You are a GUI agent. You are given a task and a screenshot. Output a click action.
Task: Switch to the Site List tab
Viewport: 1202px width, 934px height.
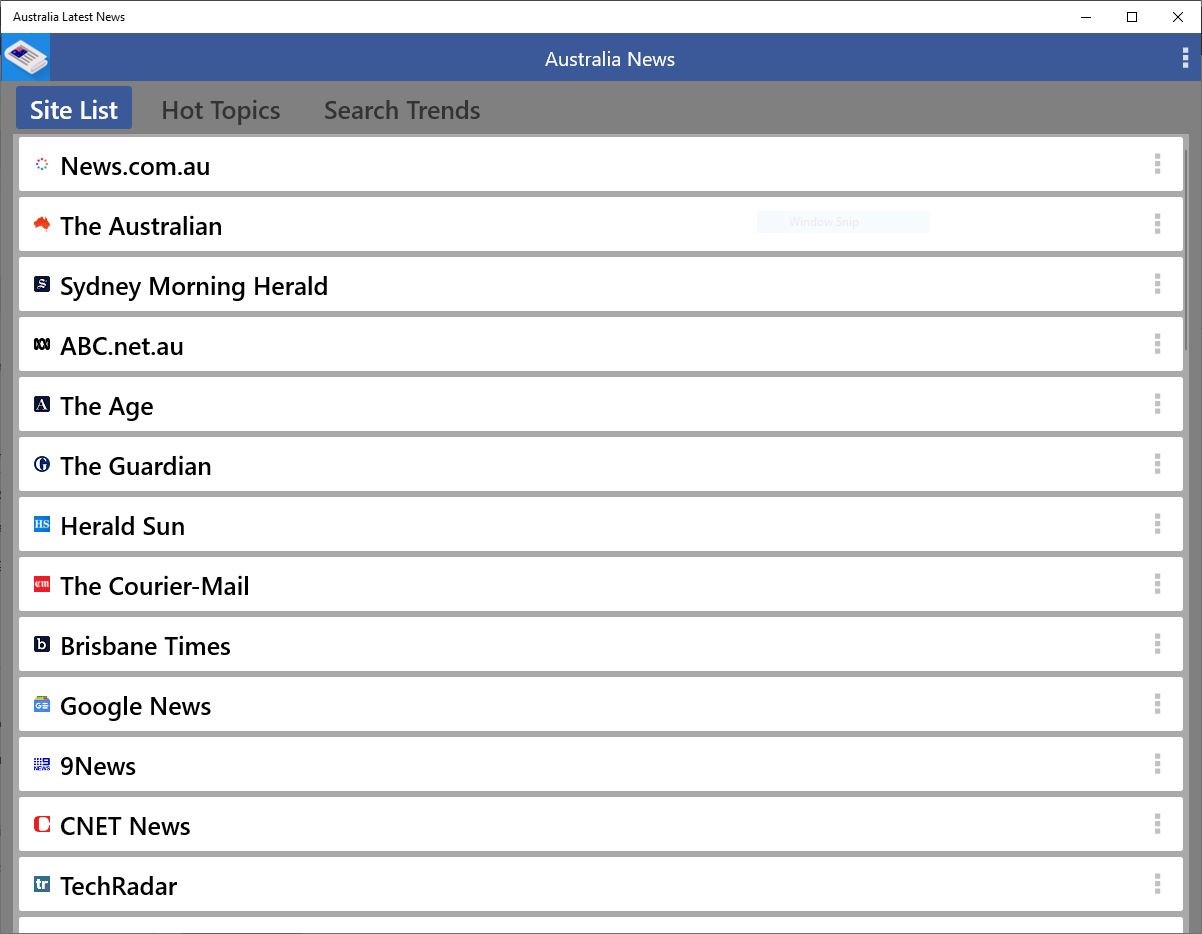[x=74, y=109]
